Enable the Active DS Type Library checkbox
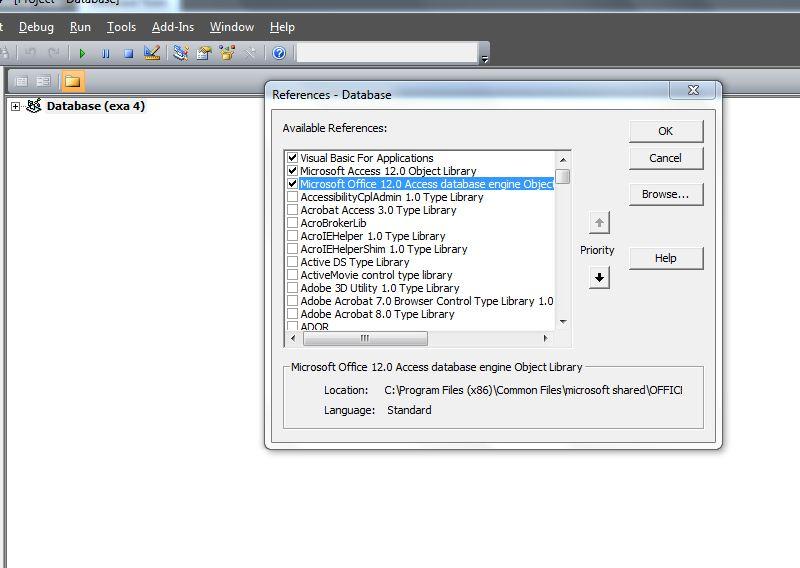Image resolution: width=800 pixels, height=568 pixels. [x=292, y=262]
